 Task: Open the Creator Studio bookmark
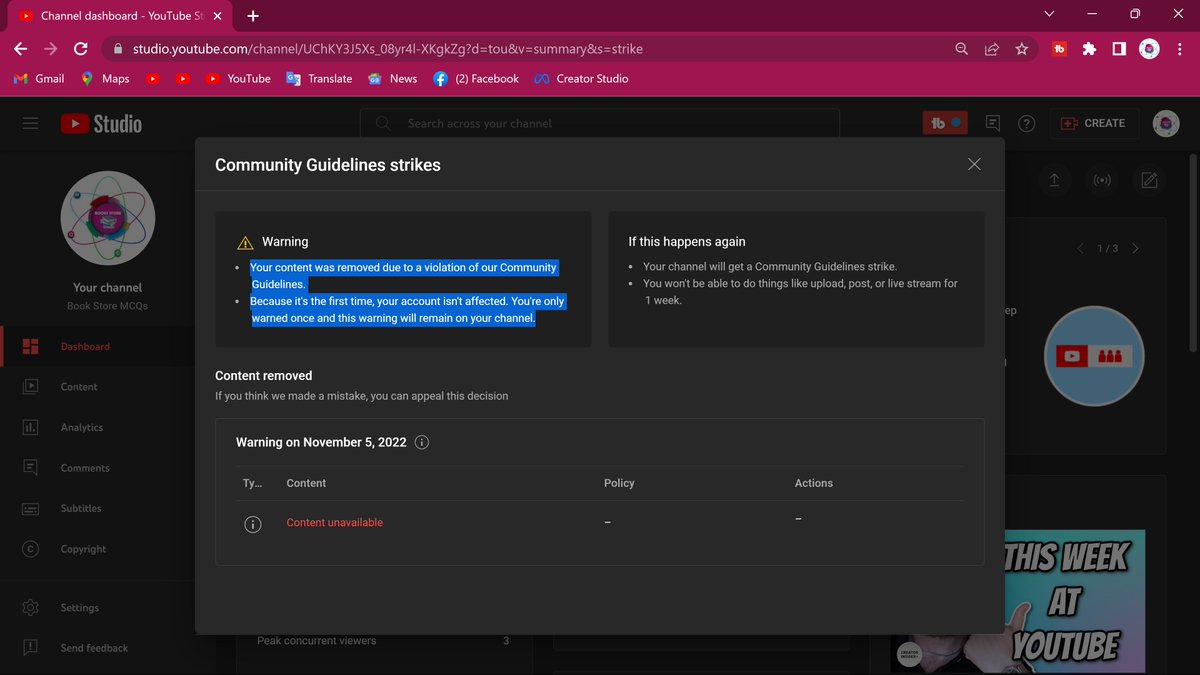click(x=581, y=78)
